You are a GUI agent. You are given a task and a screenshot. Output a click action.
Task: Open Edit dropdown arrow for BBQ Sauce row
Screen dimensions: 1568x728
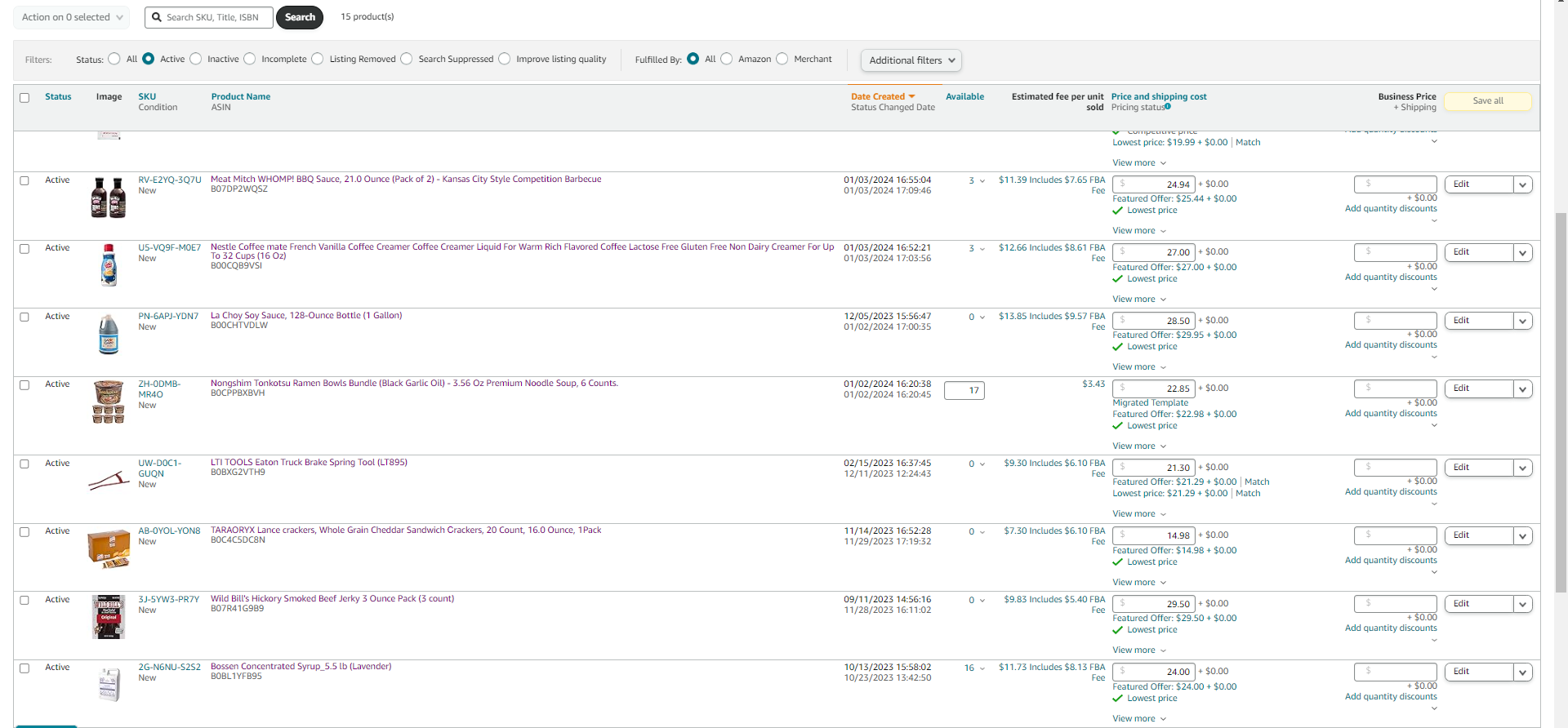tap(1522, 185)
